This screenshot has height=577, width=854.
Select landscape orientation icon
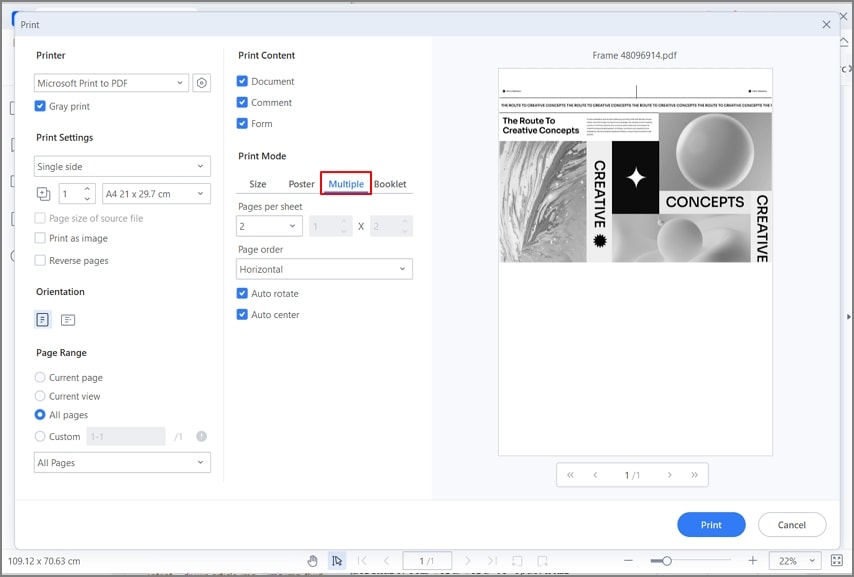point(68,320)
